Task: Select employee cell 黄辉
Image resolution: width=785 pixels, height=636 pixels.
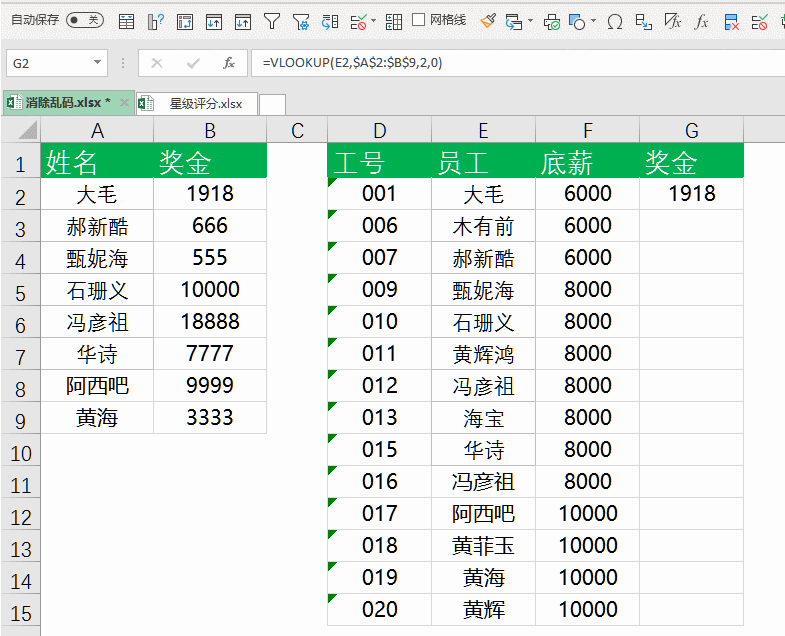Action: point(483,609)
